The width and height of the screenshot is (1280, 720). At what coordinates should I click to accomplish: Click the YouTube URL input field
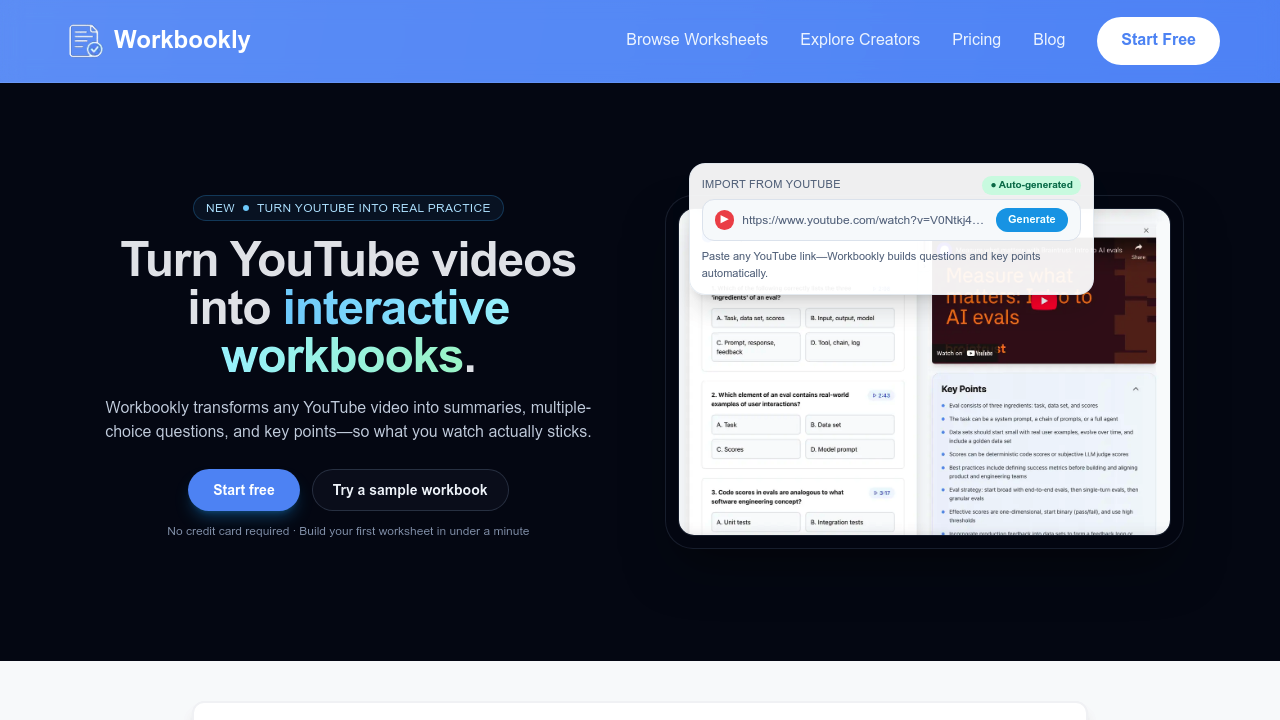point(862,219)
